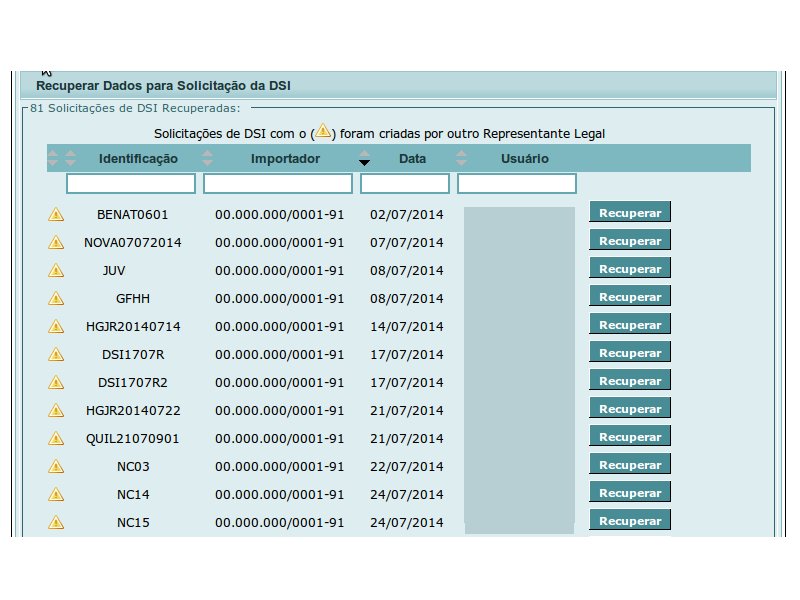This screenshot has height=600, width=800.
Task: Click the warning icon in the legend sentence
Action: [x=323, y=131]
